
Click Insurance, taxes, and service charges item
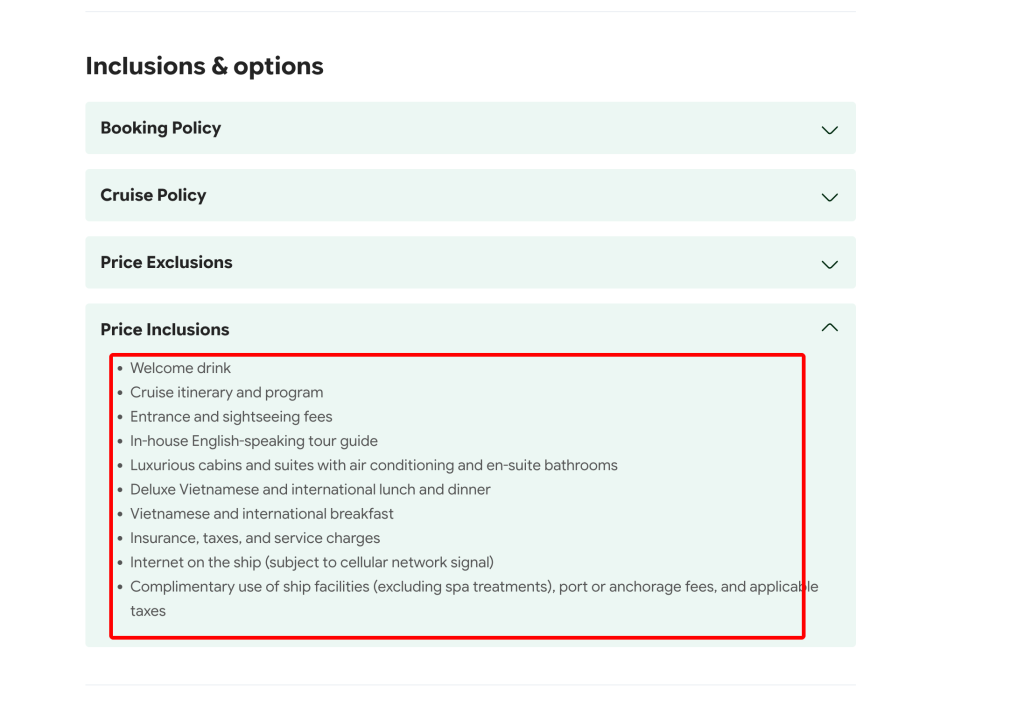click(x=255, y=538)
